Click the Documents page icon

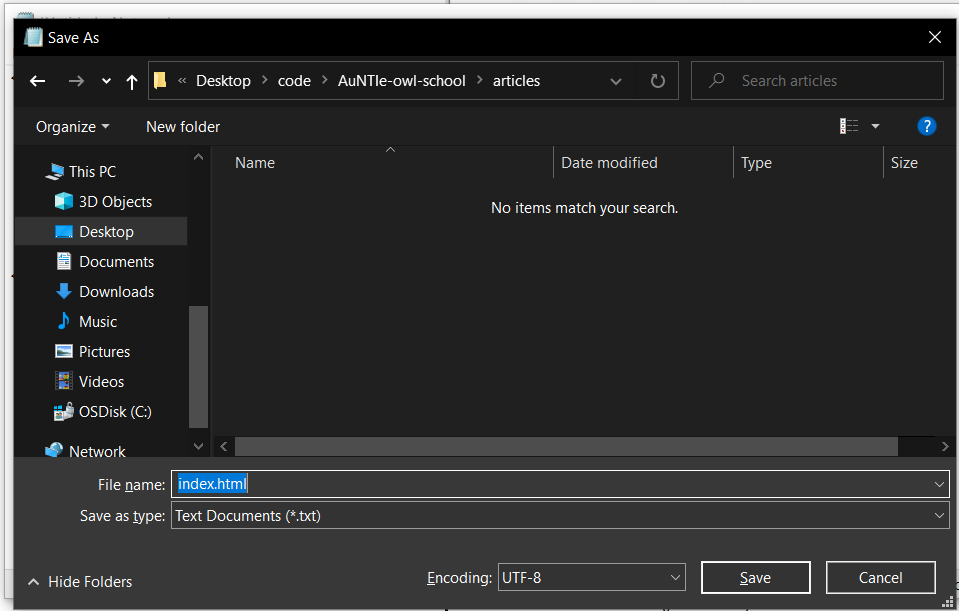pos(64,261)
